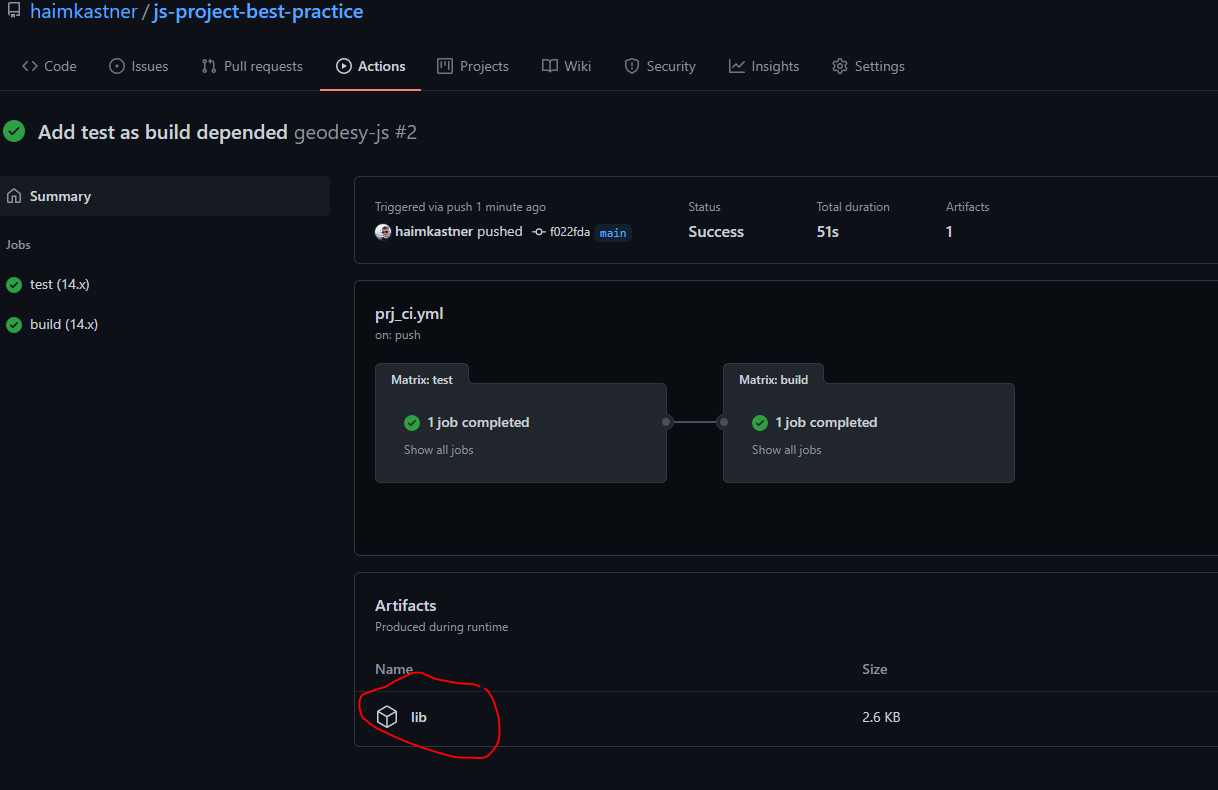Expand Show all jobs under Matrix: build

pos(786,450)
